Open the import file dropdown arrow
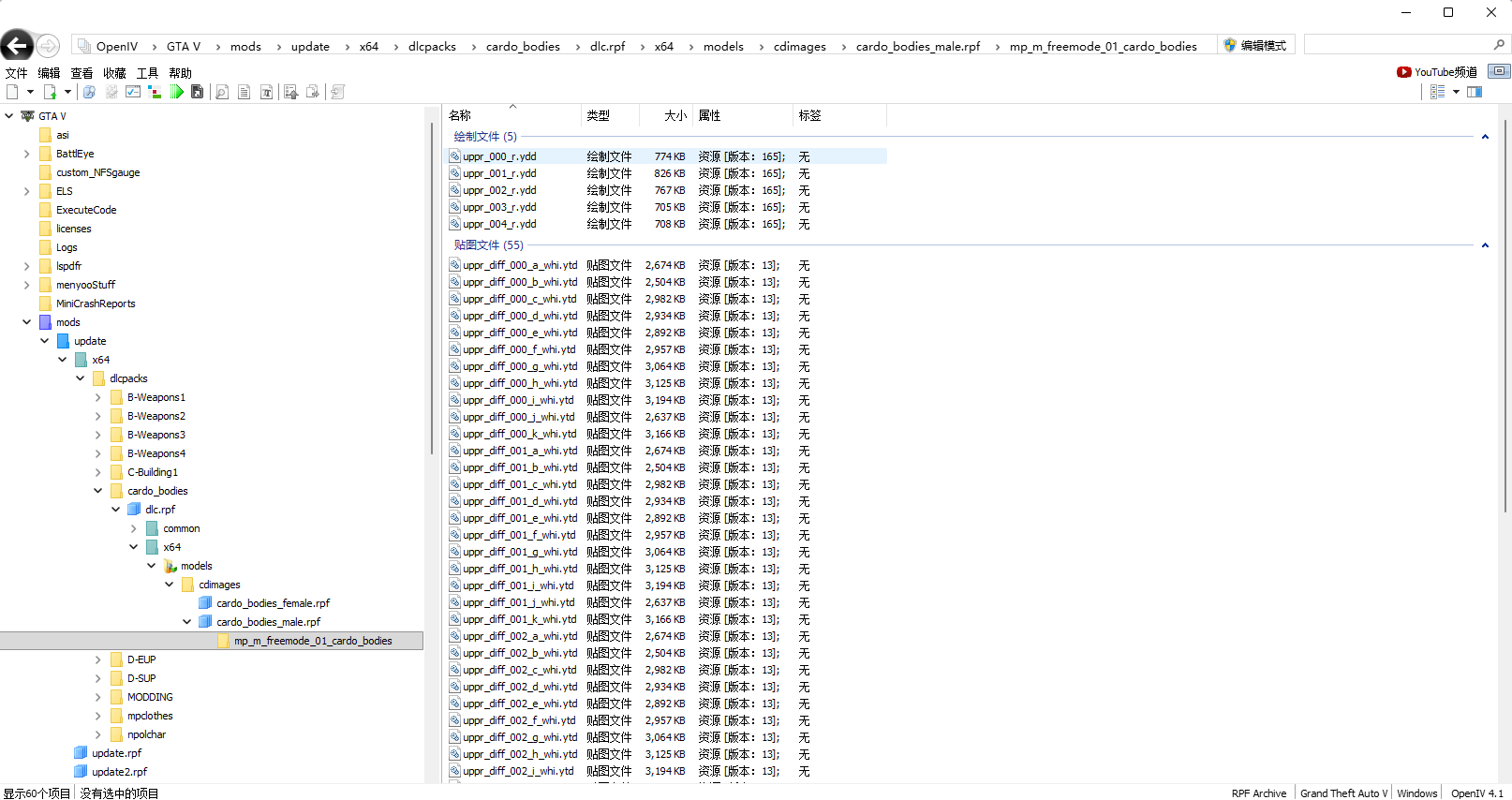Viewport: 1512px width, 800px height. [67, 92]
